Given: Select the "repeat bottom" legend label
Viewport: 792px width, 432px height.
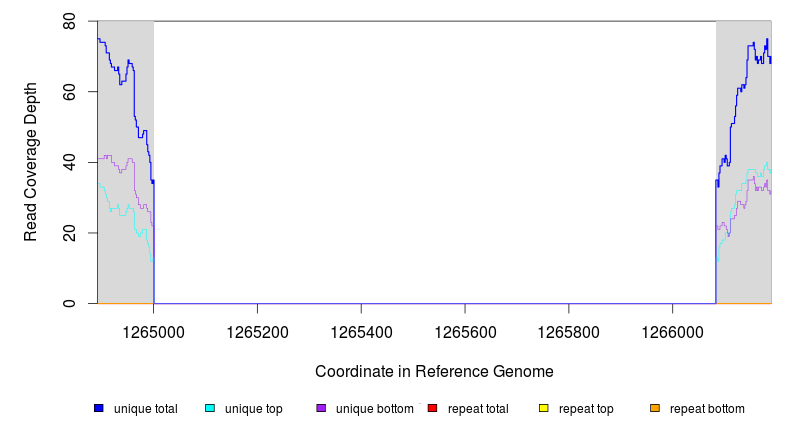Looking at the screenshot, I should [707, 409].
